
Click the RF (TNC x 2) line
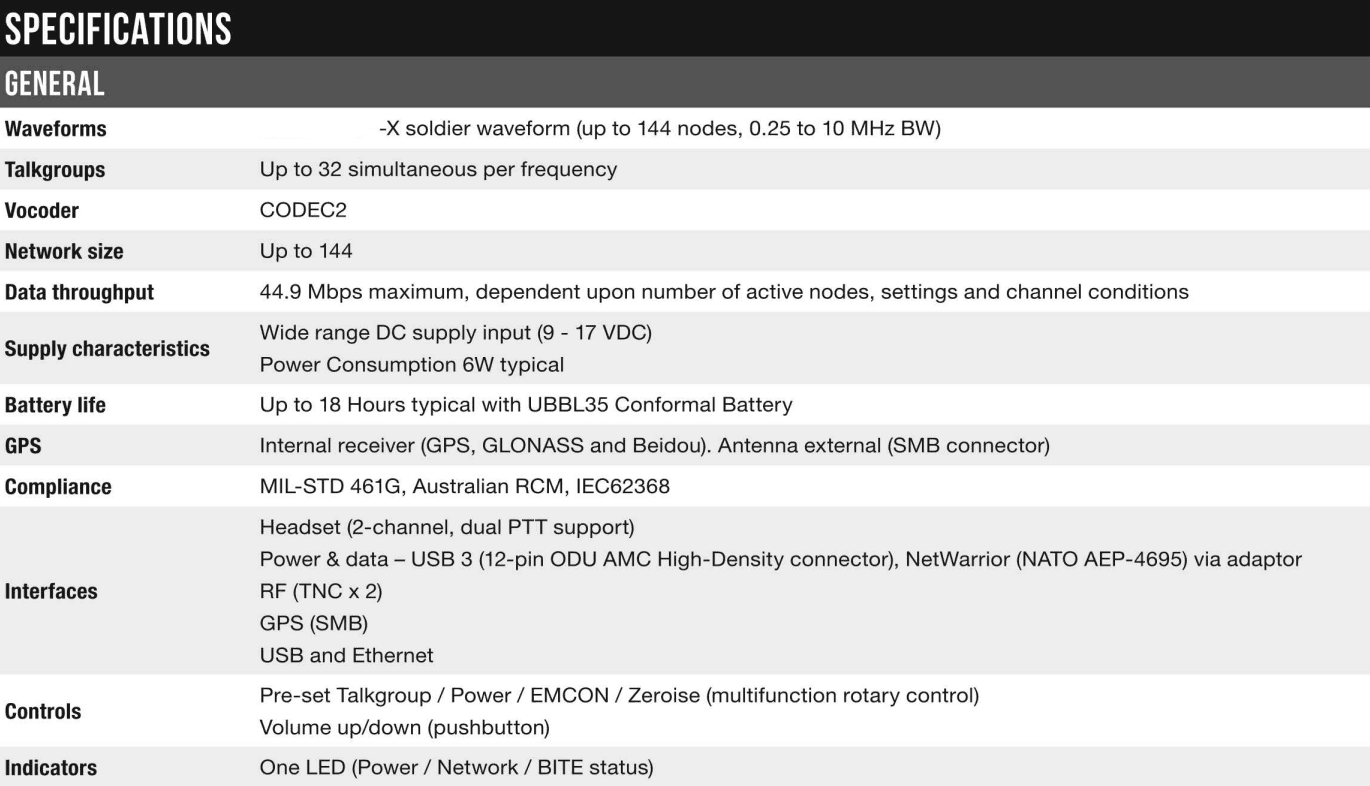[x=320, y=591]
